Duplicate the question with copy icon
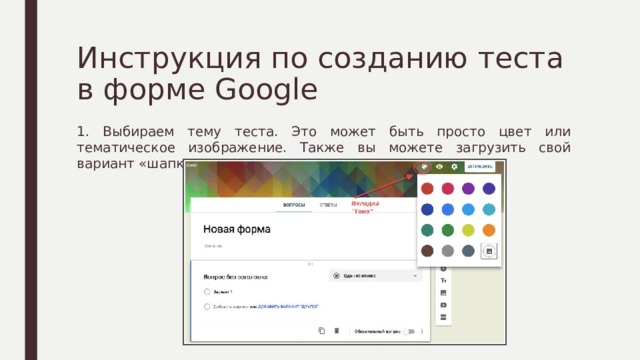This screenshot has height=360, width=640. point(322,331)
